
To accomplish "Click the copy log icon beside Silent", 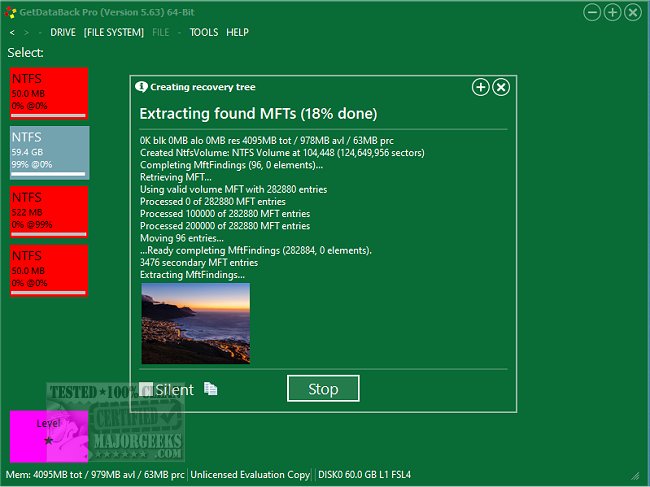I will click(x=211, y=389).
